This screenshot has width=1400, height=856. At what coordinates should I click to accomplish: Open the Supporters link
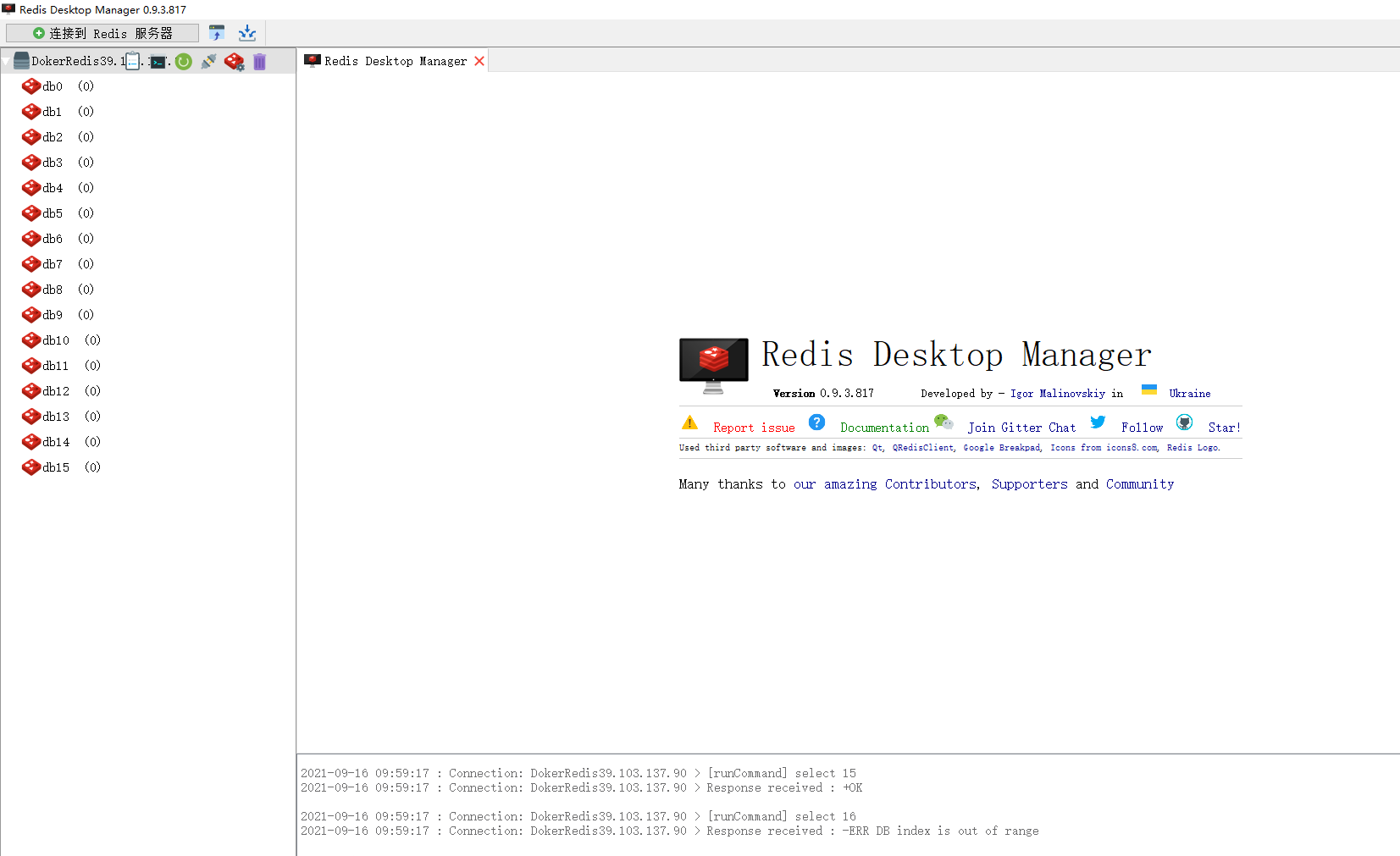coord(1029,484)
